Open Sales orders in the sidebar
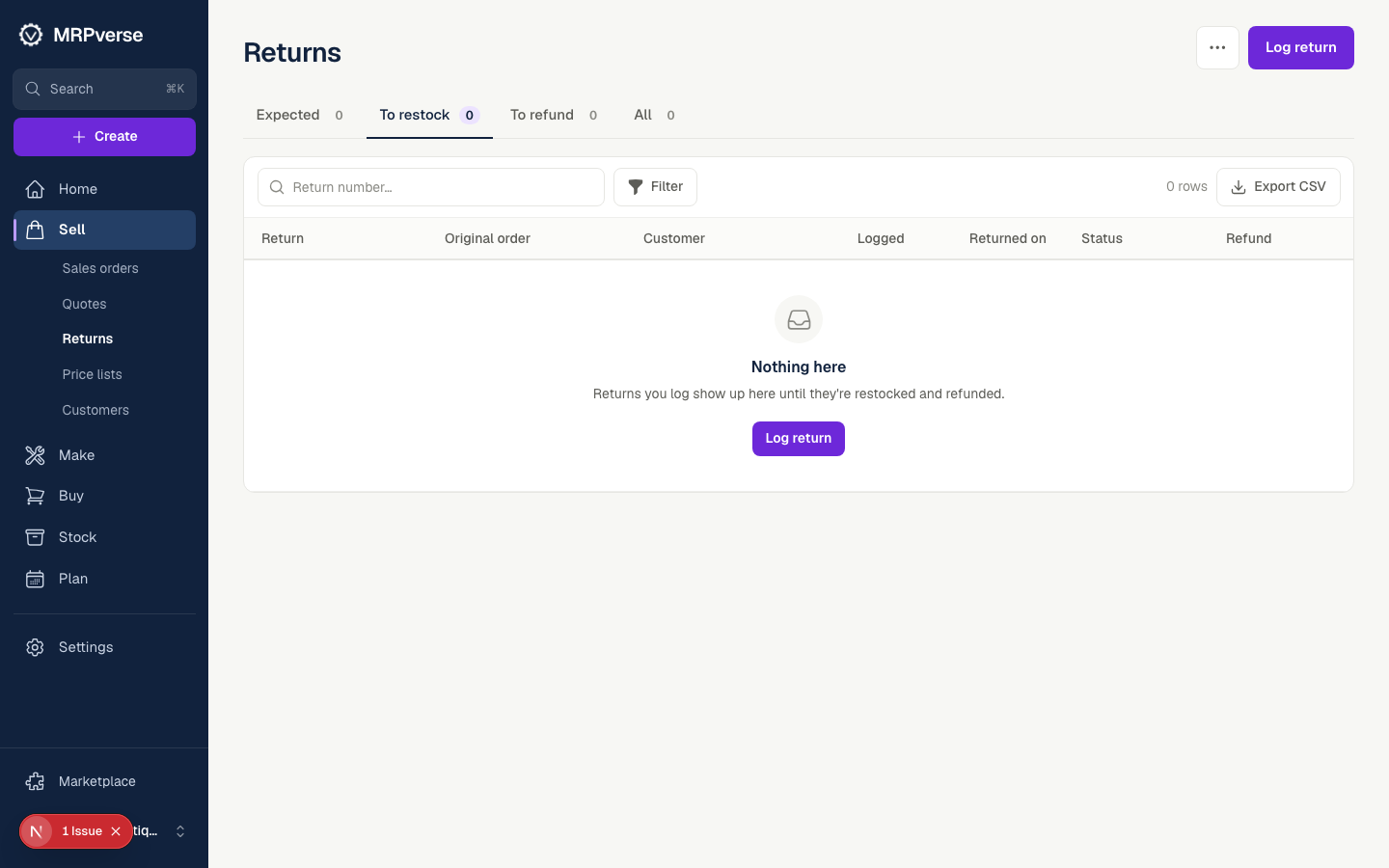 (100, 268)
